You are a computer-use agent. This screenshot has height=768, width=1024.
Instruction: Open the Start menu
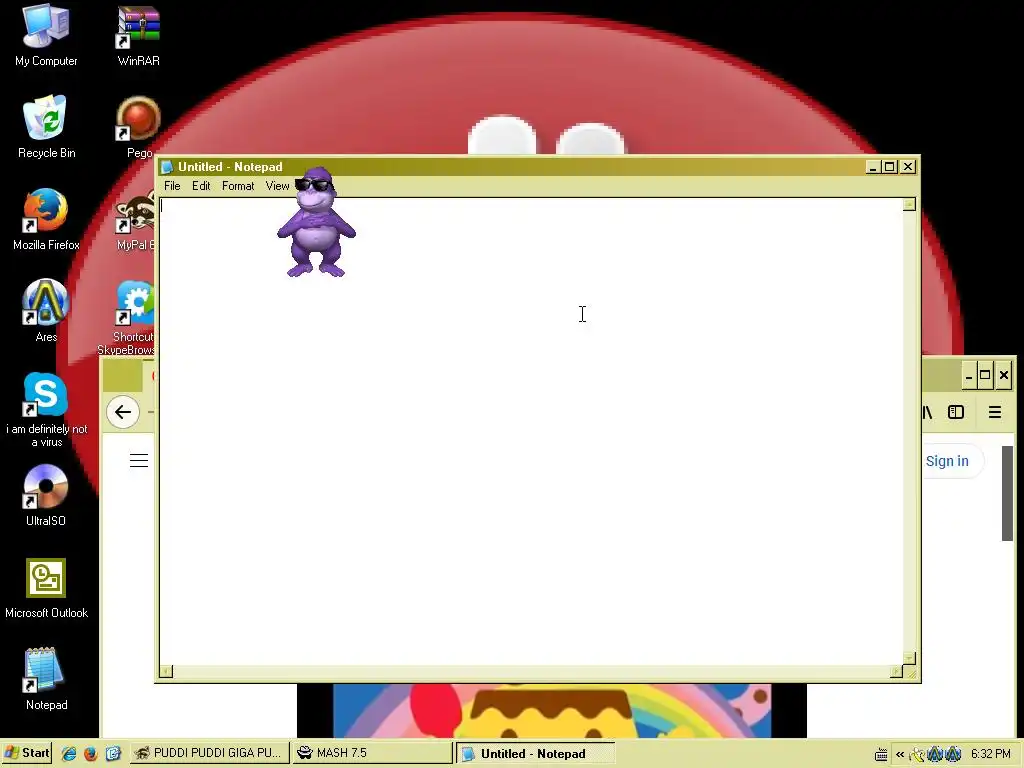(x=27, y=754)
